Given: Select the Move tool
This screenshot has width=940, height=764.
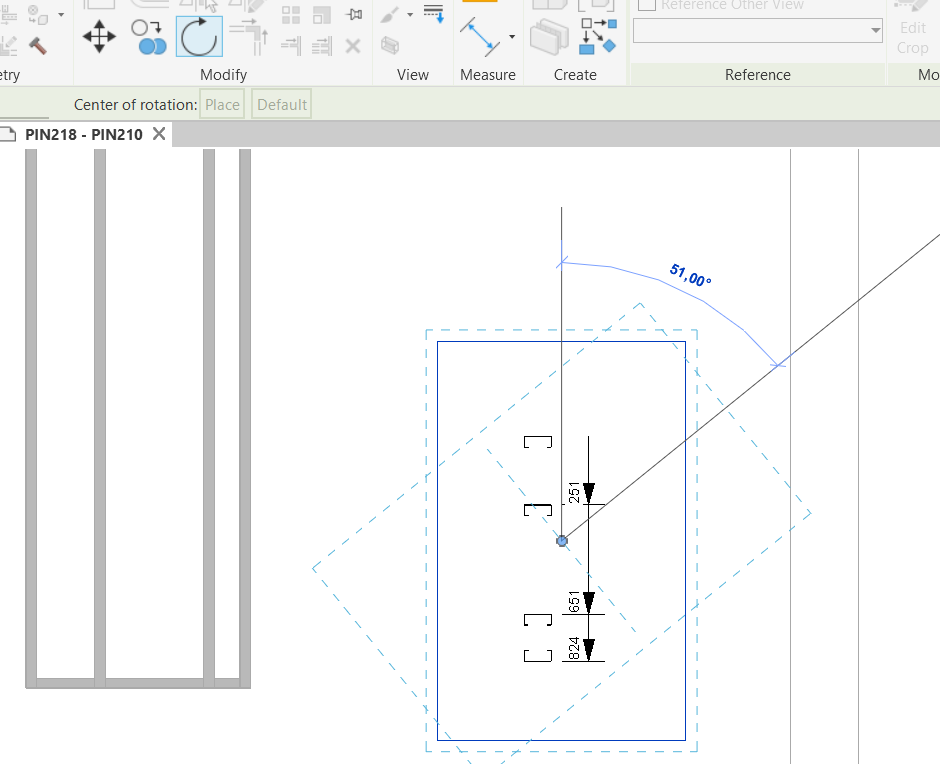Looking at the screenshot, I should tap(100, 36).
